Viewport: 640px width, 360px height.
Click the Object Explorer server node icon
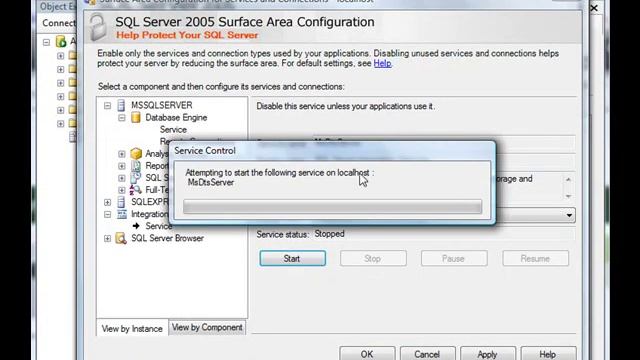(x=61, y=41)
